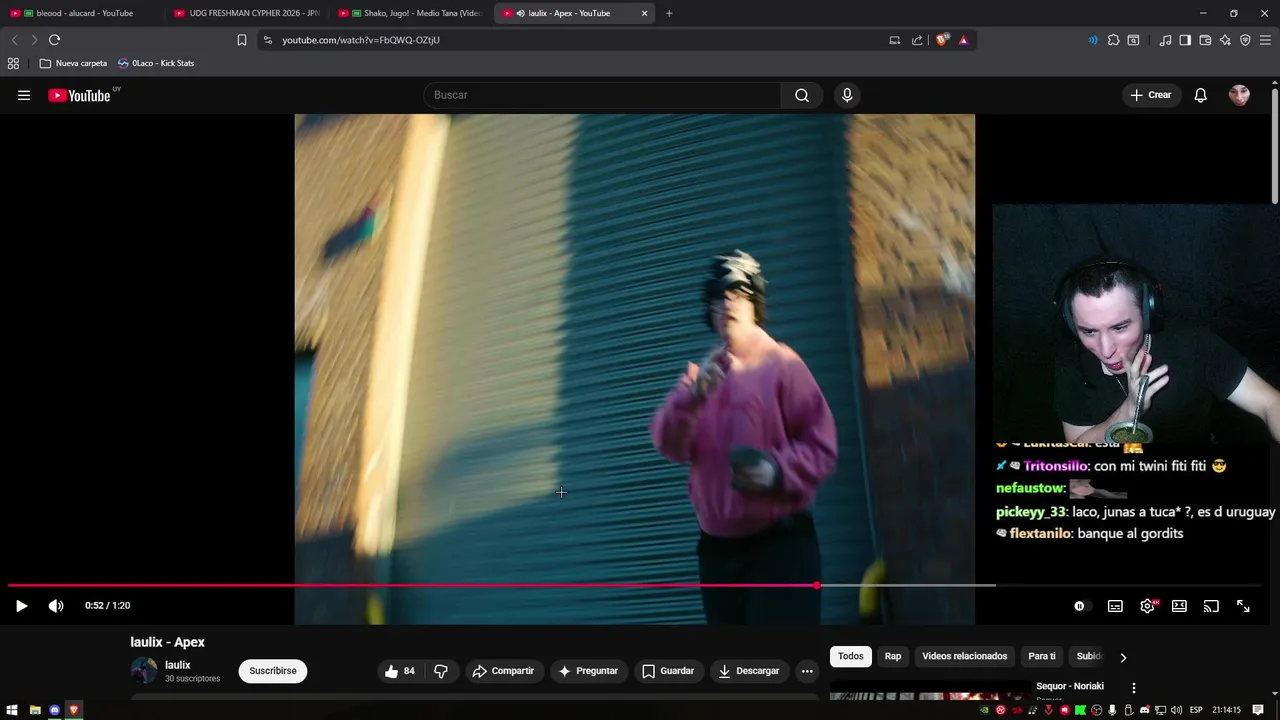This screenshot has height=720, width=1280.
Task: Start voice search with microphone icon
Action: click(x=847, y=95)
